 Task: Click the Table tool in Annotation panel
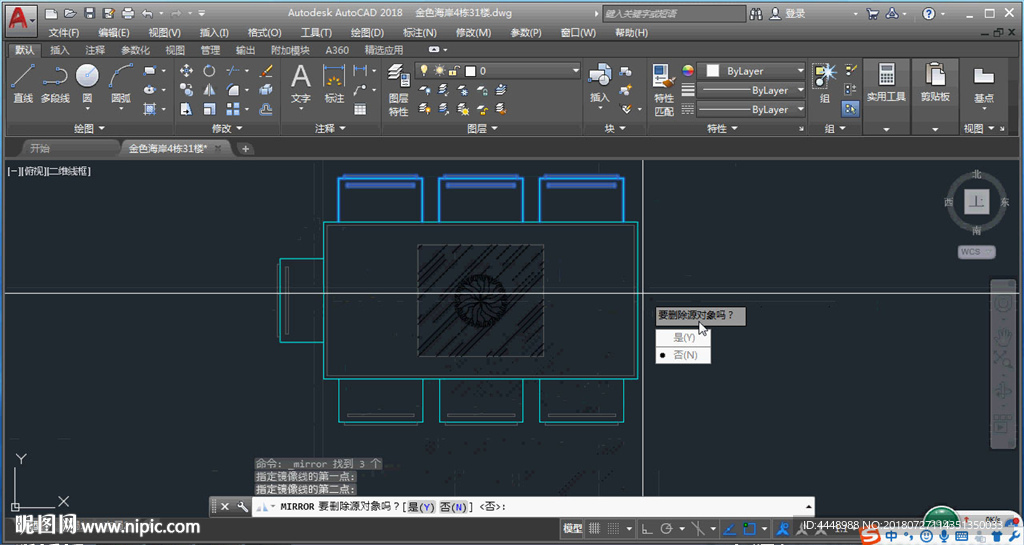pyautogui.click(x=360, y=109)
